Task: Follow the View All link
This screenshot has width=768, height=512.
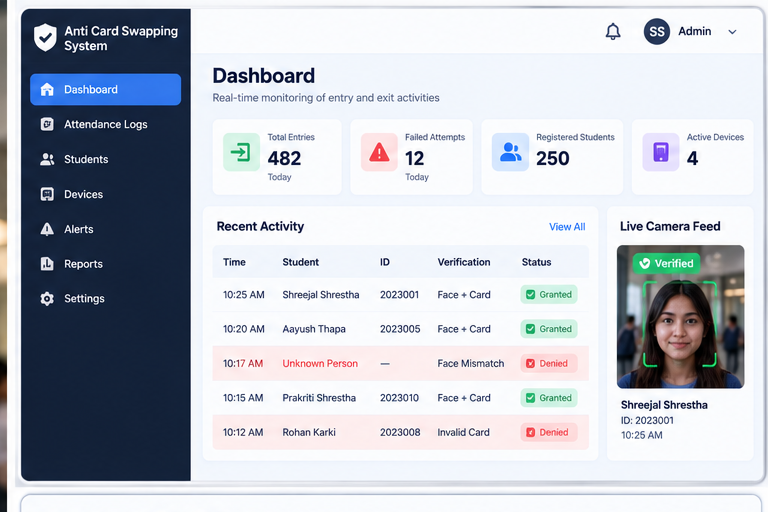Action: pyautogui.click(x=567, y=227)
